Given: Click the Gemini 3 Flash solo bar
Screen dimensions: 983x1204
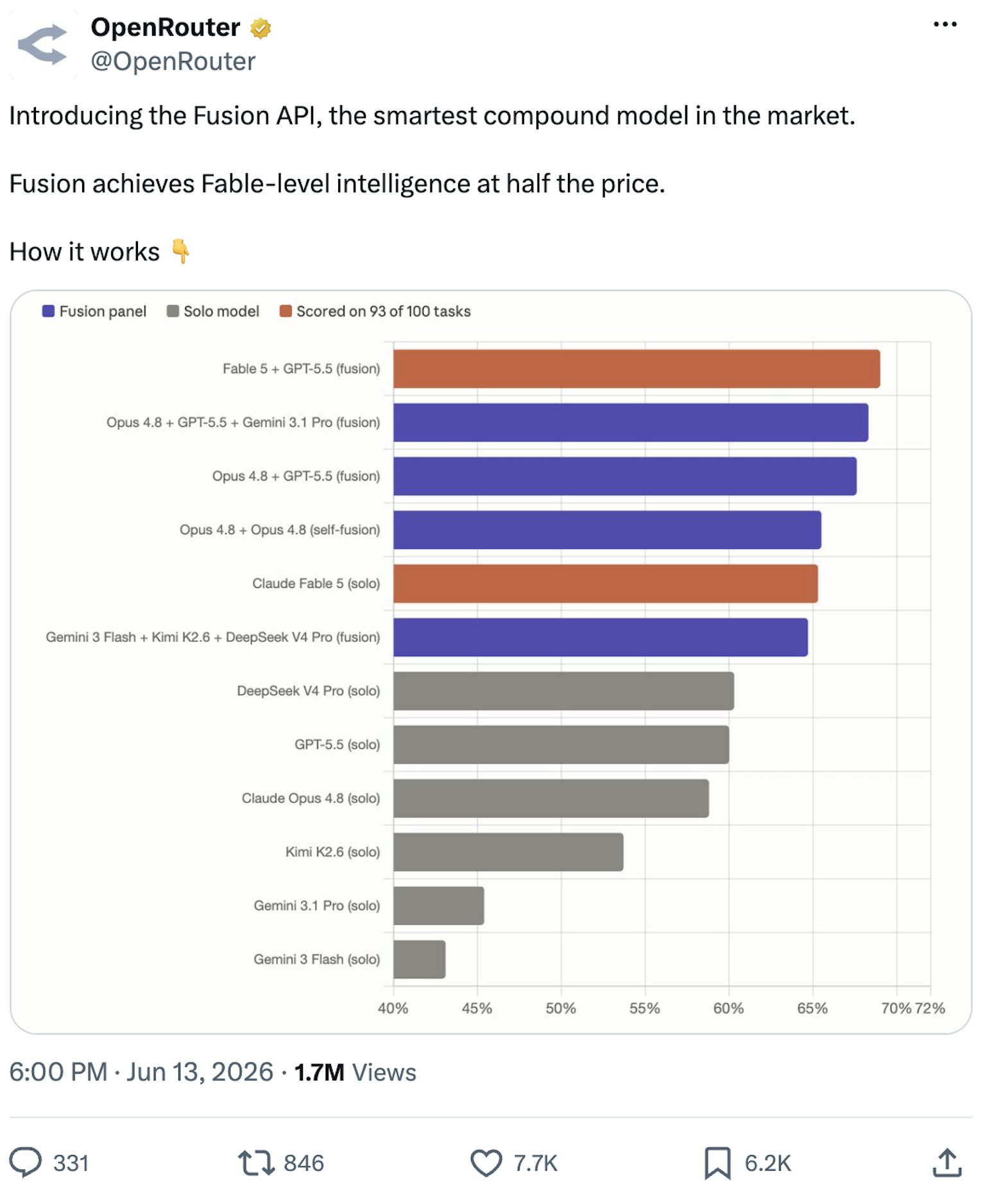Looking at the screenshot, I should tap(420, 959).
